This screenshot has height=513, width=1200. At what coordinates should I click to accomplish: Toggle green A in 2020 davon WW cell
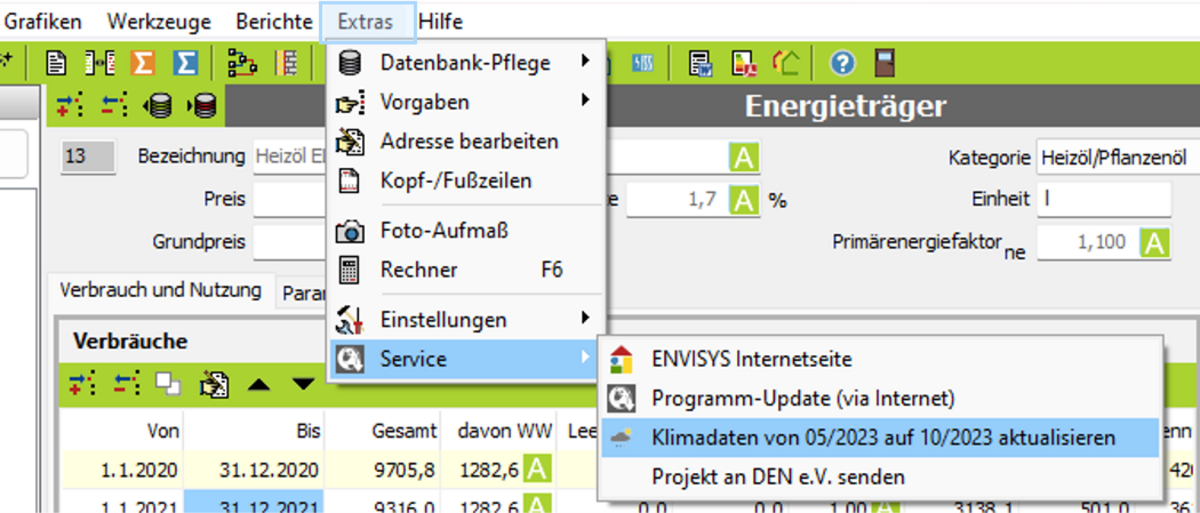tap(536, 469)
